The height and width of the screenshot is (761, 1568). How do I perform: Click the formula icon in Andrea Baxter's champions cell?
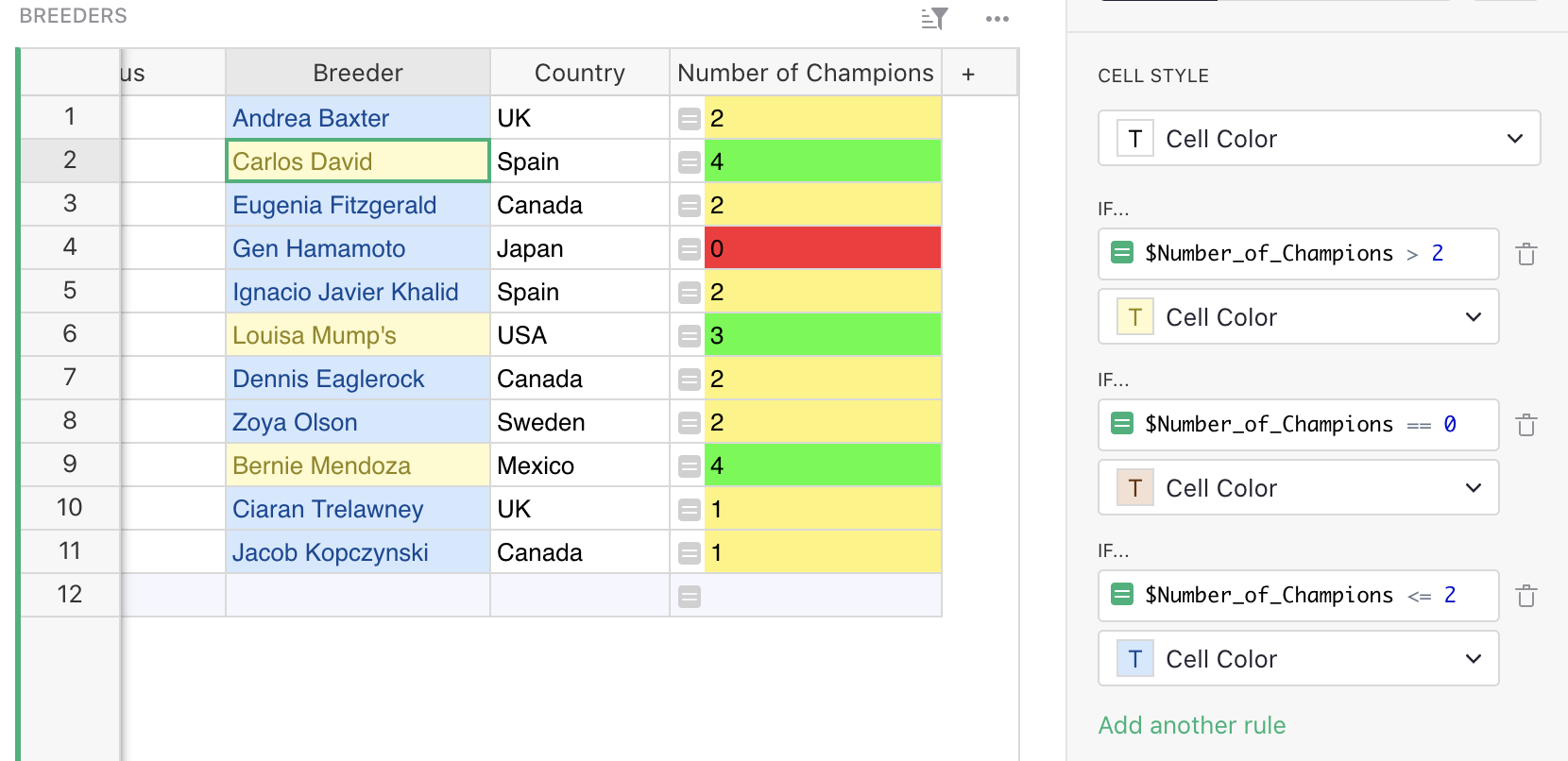point(690,119)
